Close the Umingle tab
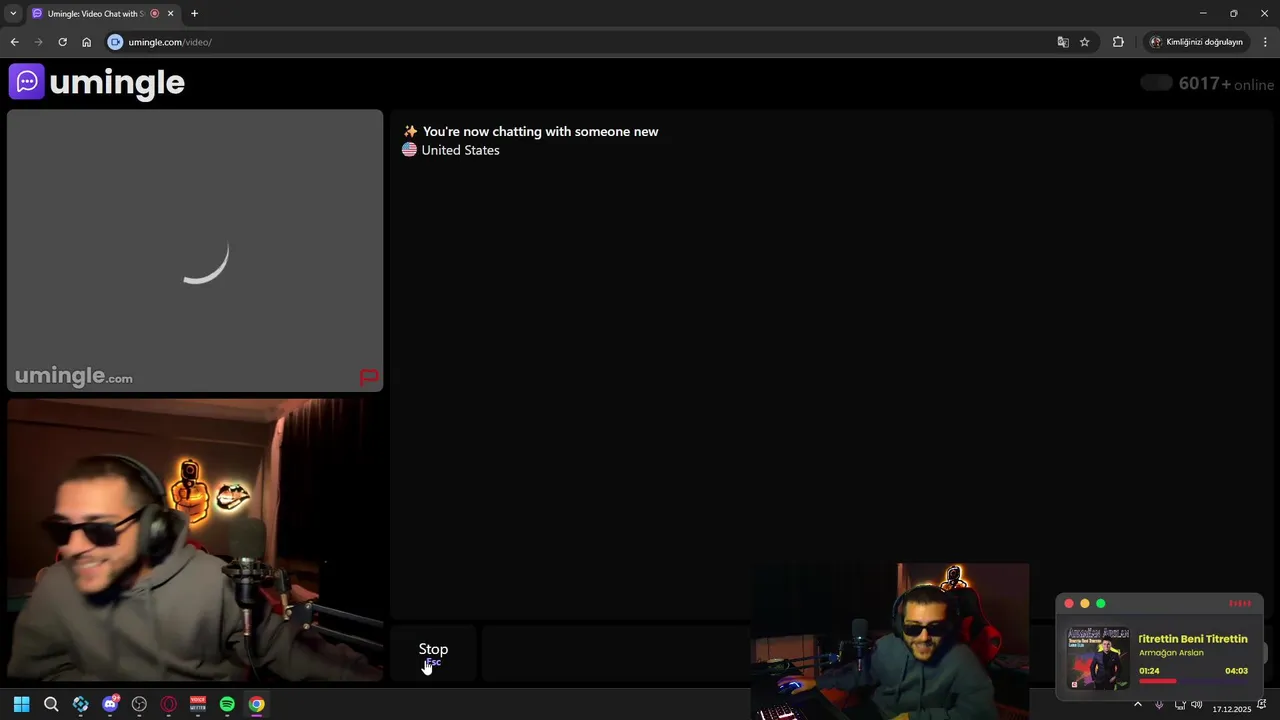Image resolution: width=1280 pixels, height=720 pixels. pos(170,14)
